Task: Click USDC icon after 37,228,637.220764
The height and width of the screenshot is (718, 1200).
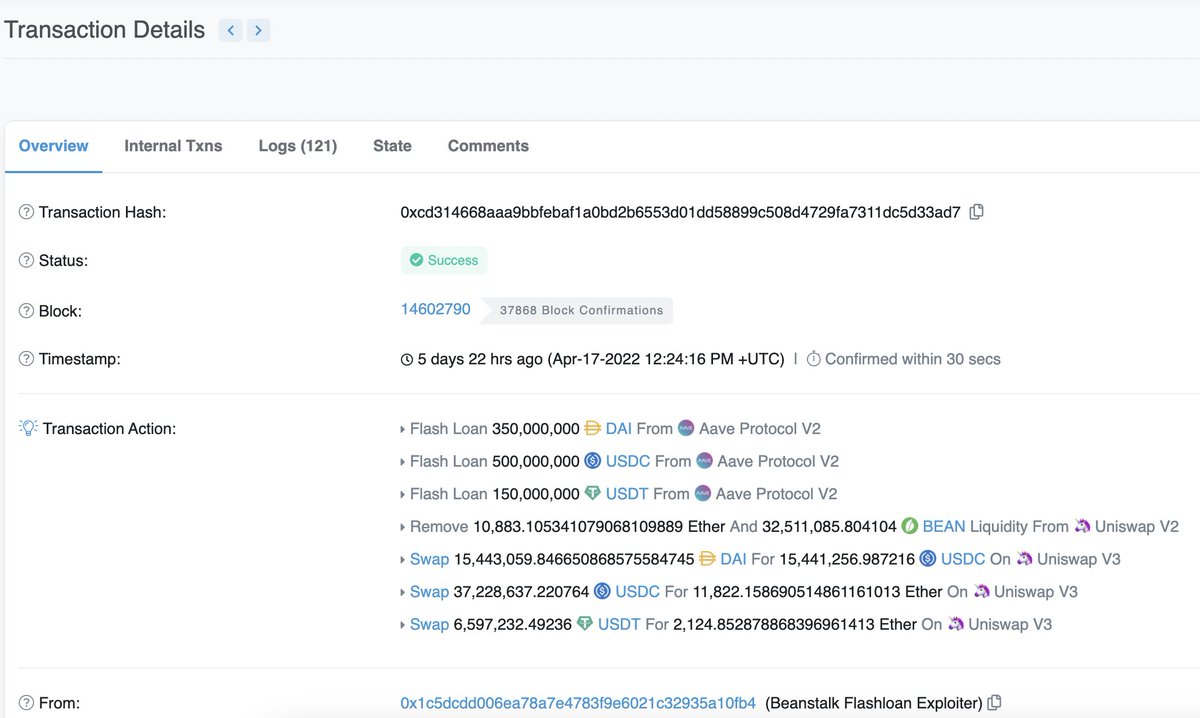Action: click(602, 591)
